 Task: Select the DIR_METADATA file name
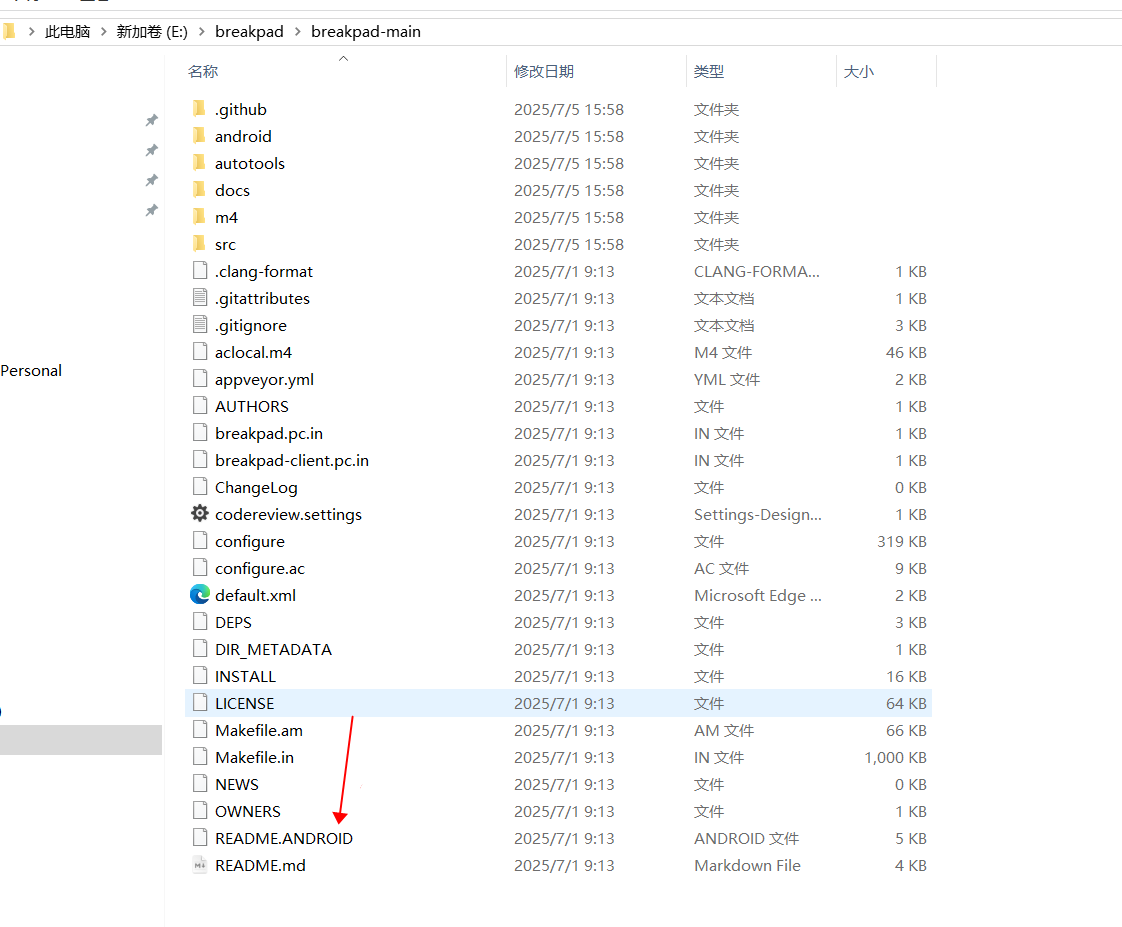(x=273, y=649)
